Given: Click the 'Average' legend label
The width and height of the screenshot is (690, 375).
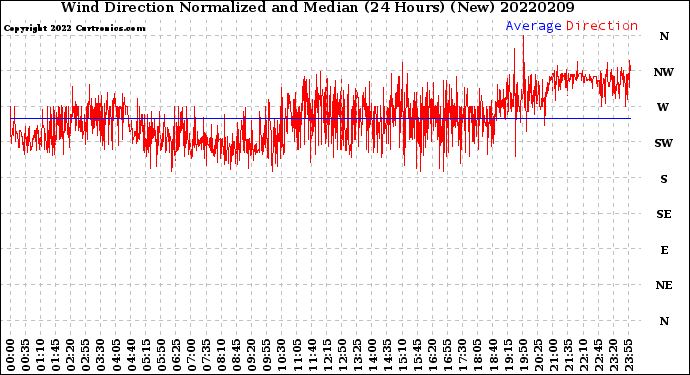Looking at the screenshot, I should coord(533,26).
